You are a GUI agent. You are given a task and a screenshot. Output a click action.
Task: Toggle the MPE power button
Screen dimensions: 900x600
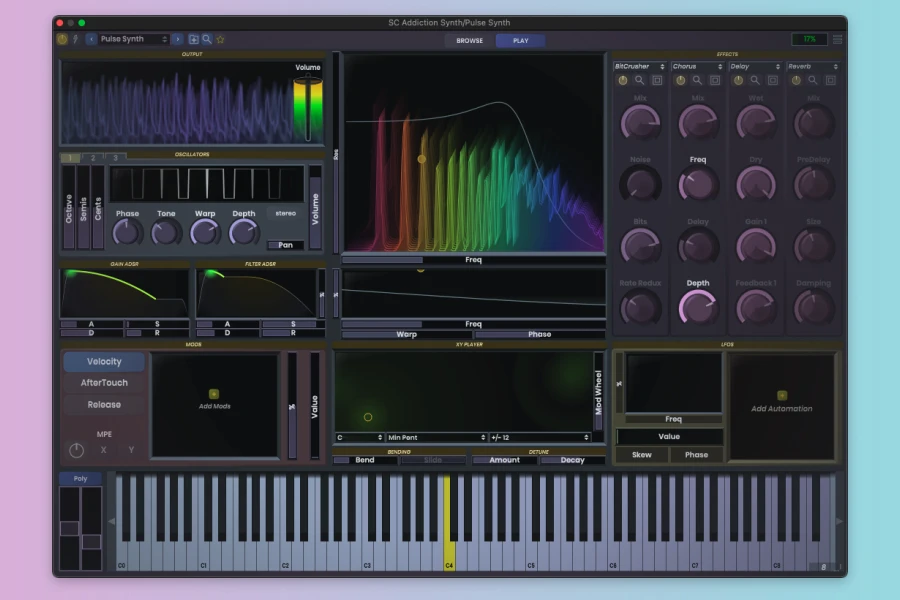click(77, 450)
